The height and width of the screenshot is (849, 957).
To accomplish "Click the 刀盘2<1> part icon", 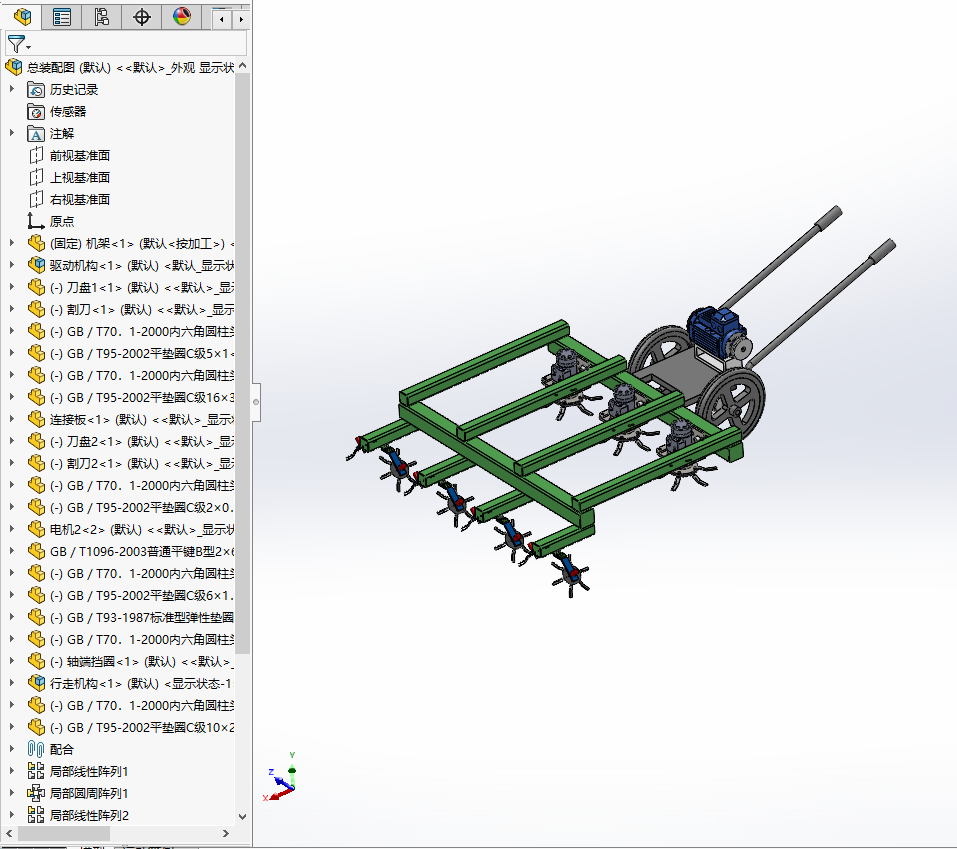I will (37, 441).
